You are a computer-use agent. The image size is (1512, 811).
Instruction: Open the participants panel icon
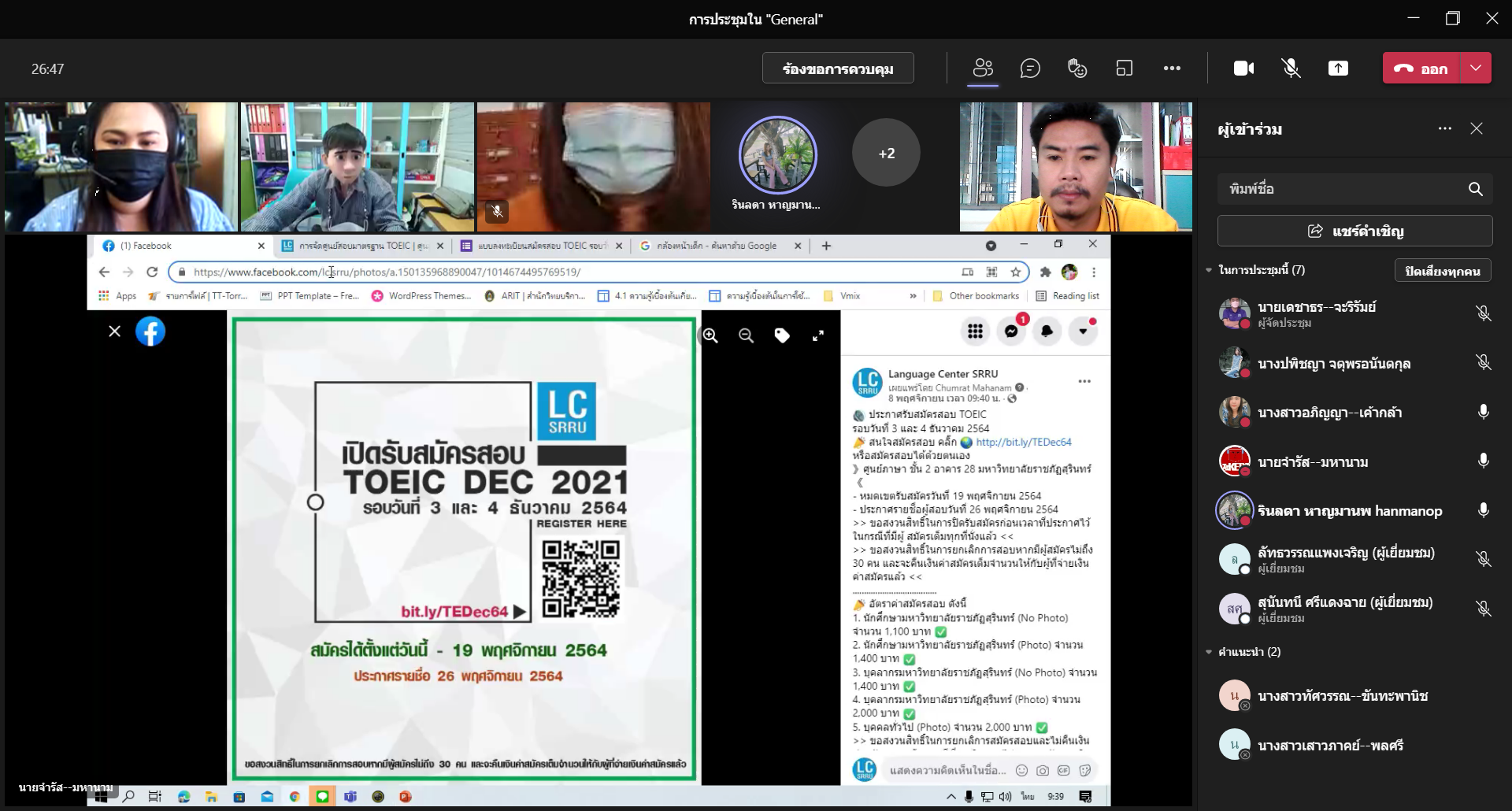coord(983,69)
